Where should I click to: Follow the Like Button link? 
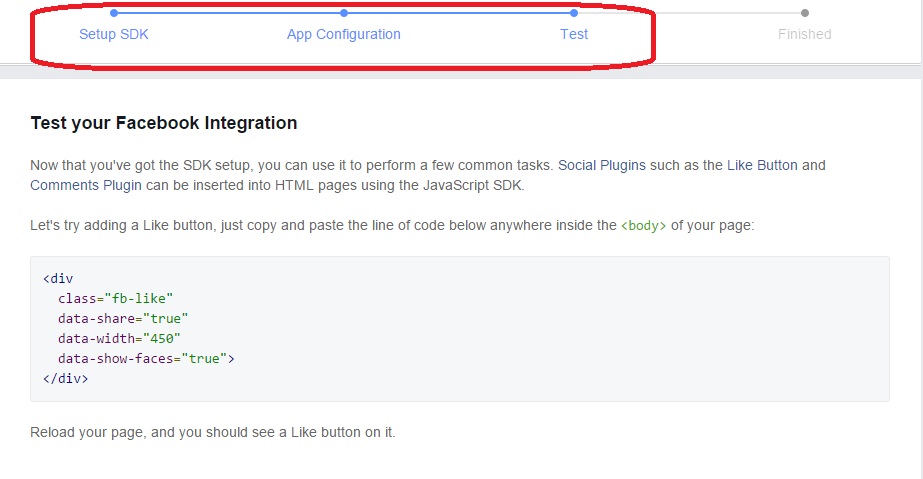762,165
